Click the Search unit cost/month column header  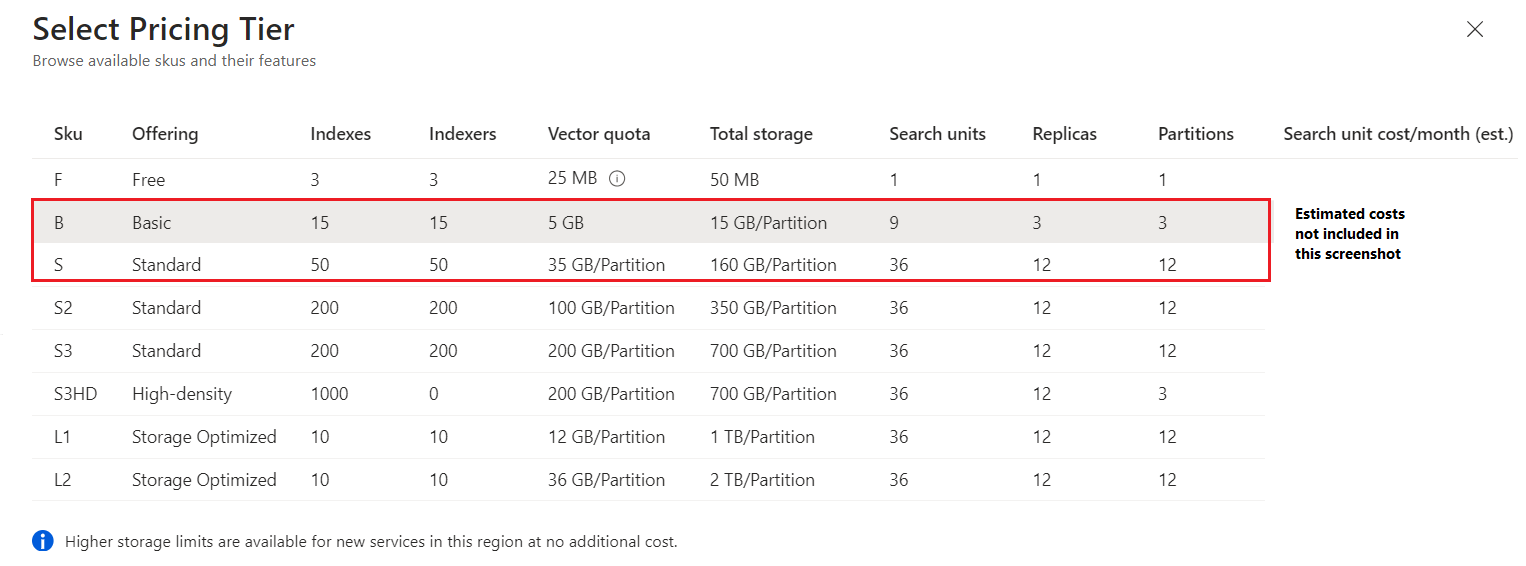pyautogui.click(x=1398, y=134)
